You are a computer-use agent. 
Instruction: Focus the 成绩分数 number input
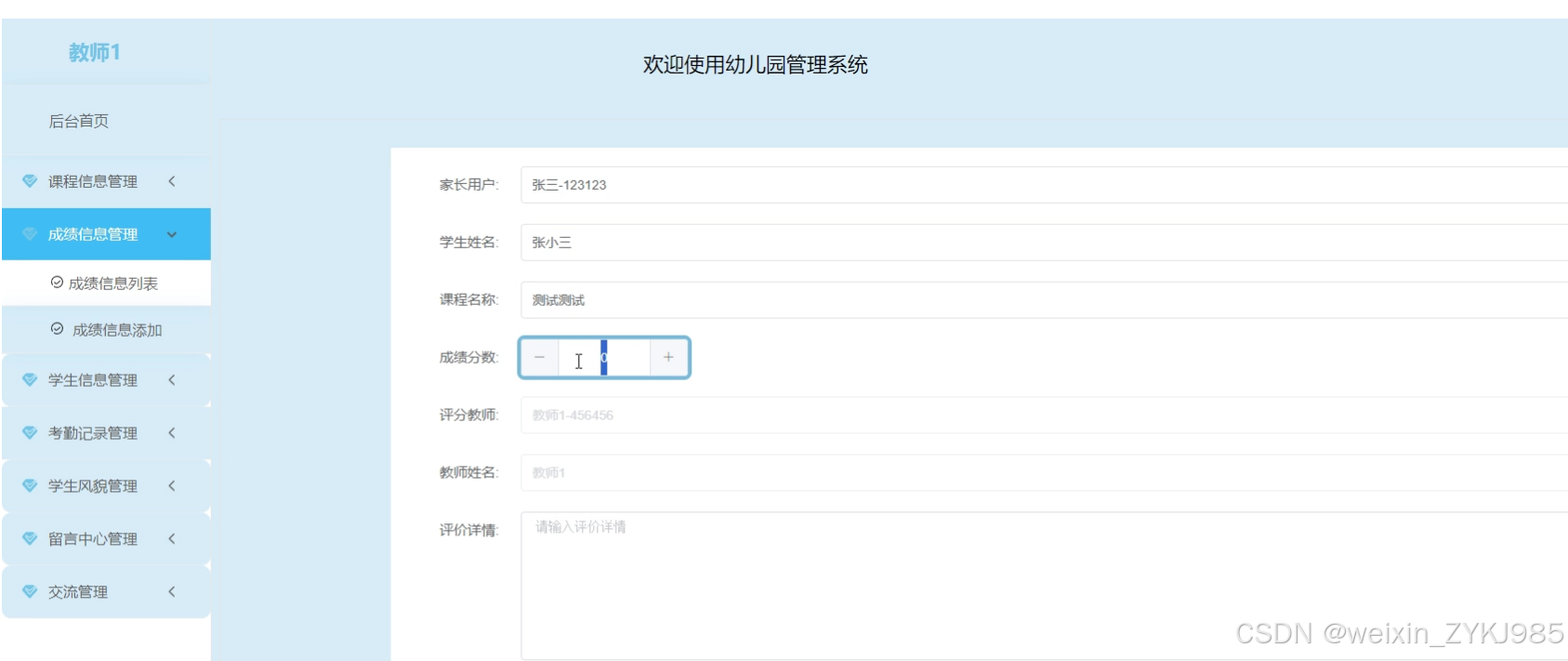click(604, 358)
